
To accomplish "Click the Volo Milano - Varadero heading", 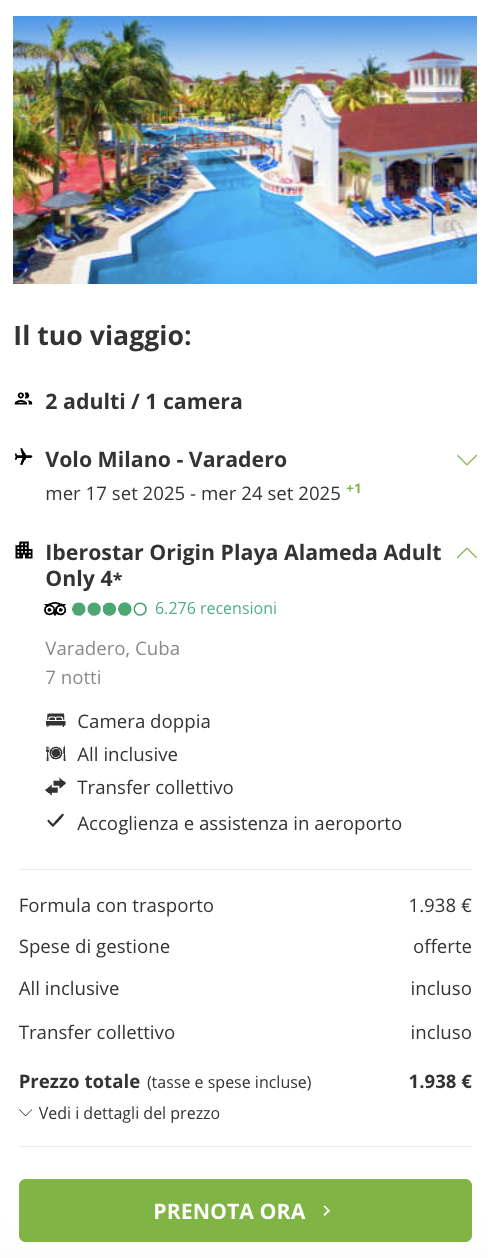I will (x=166, y=459).
